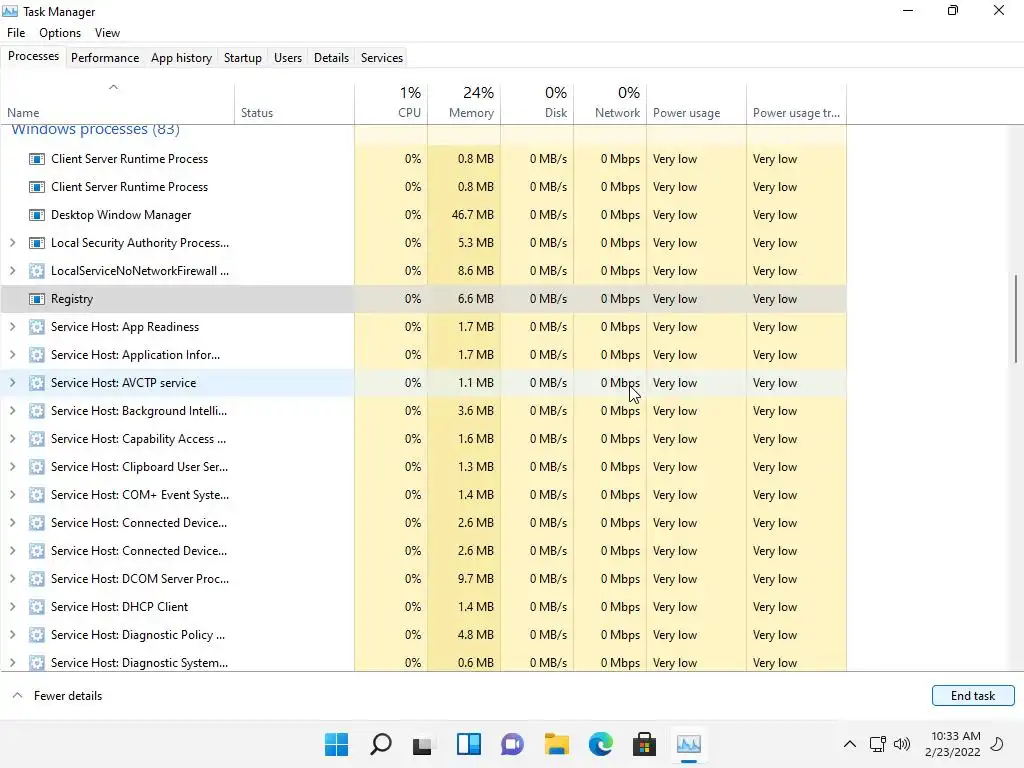Click the Service Host: Clipboard User Ser gear icon
Screen dimensions: 1024x768
point(37,467)
